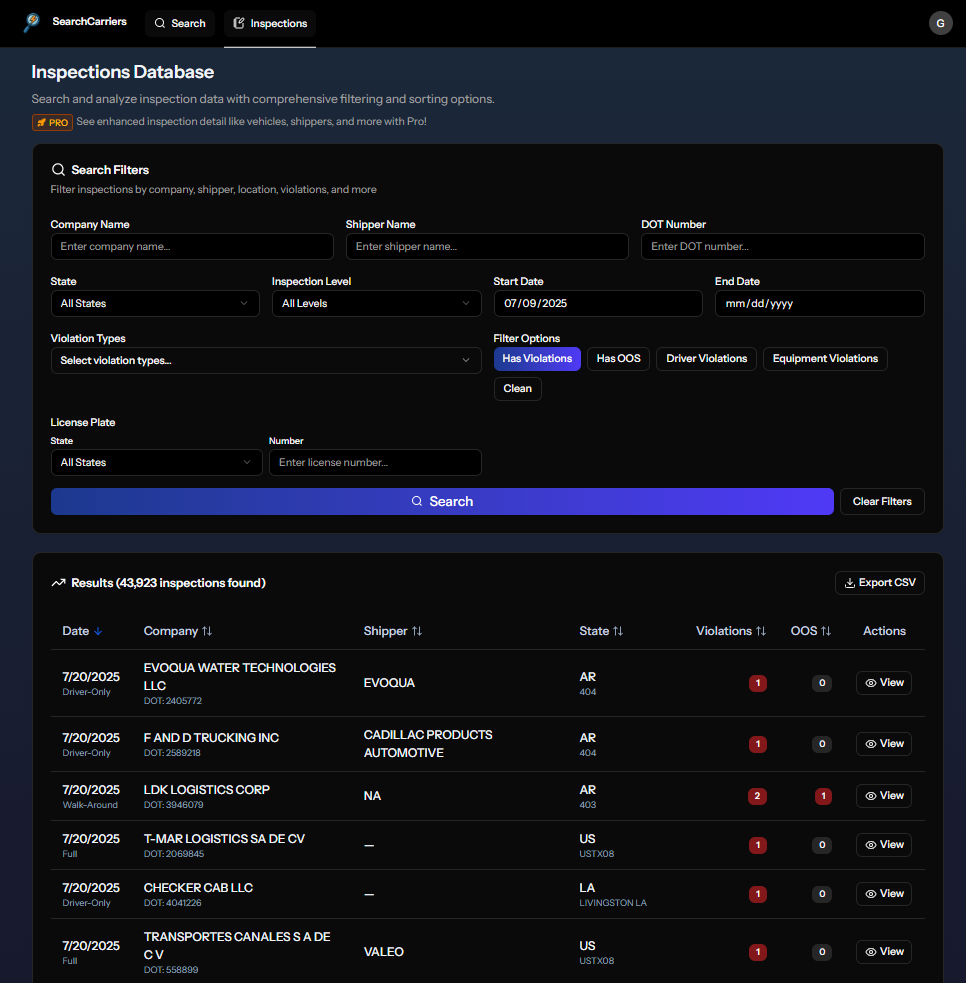Click the magnifier icon beside Search Filters heading

pos(61,169)
